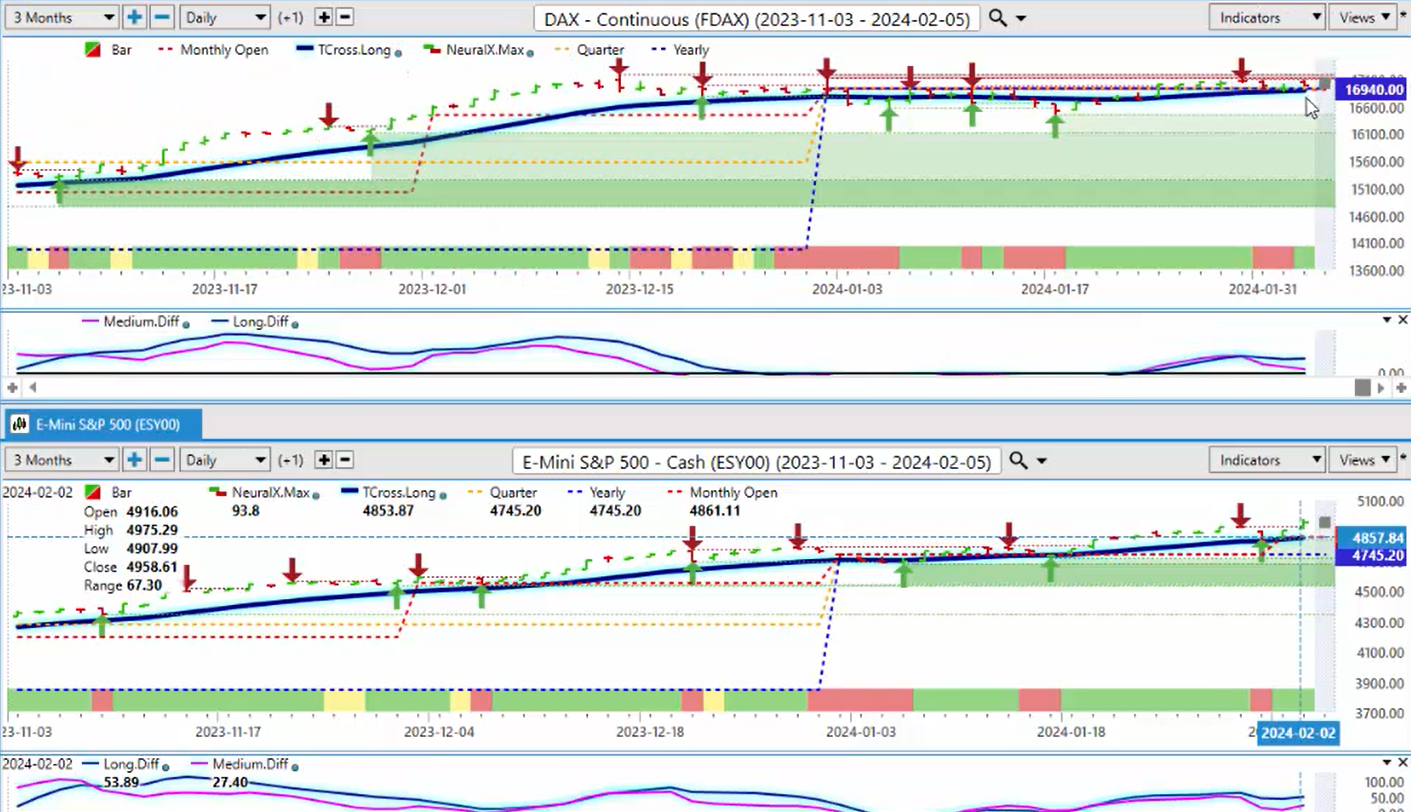1411x812 pixels.
Task: Open Views dropdown on DAX chart
Action: [1364, 17]
